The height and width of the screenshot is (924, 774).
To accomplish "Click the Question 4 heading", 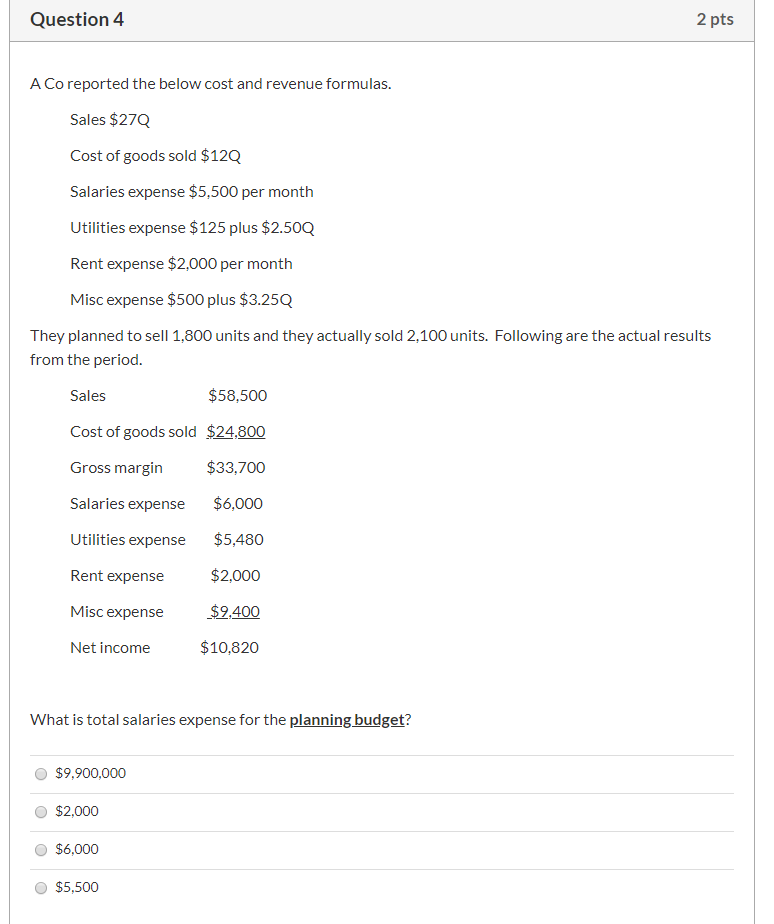I will (x=77, y=19).
